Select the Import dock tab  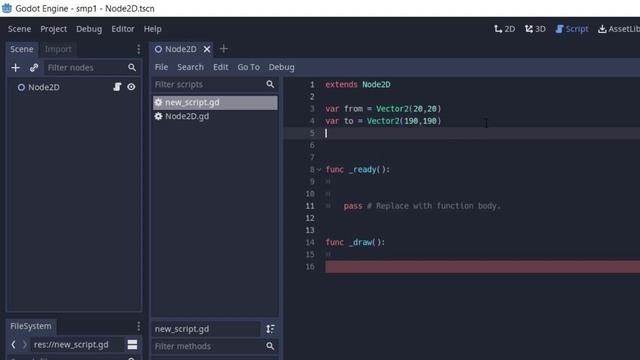tap(58, 49)
